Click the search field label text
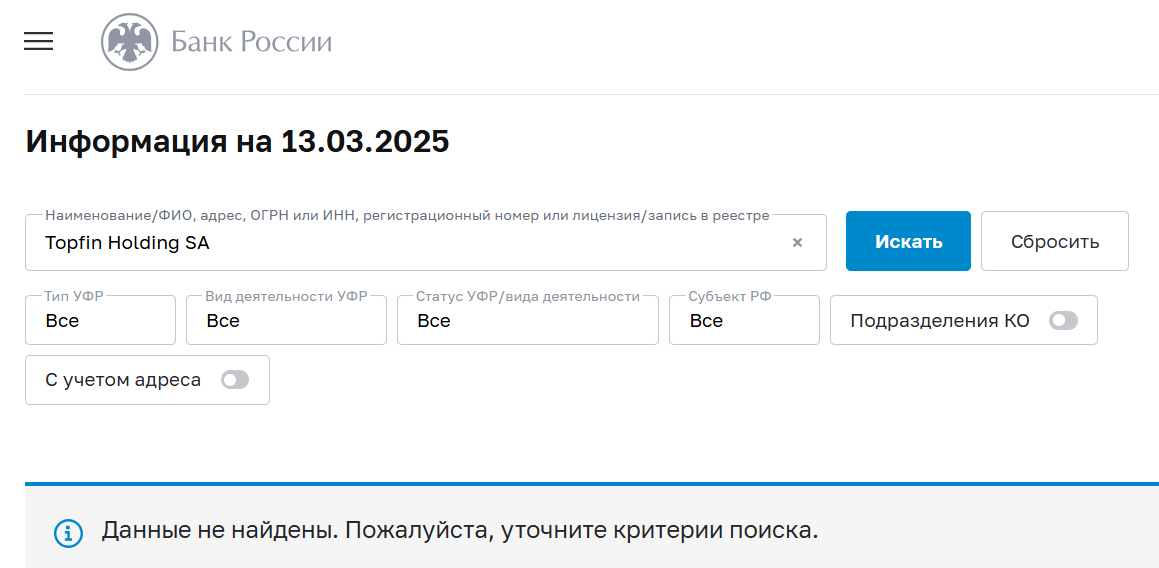Viewport: 1159px width, 568px height. click(407, 215)
